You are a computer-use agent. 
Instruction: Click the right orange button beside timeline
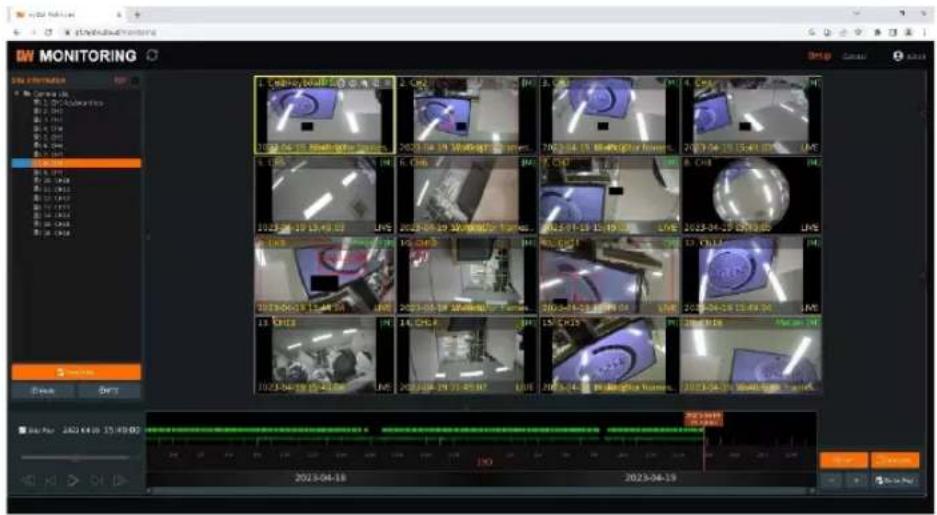pos(895,460)
